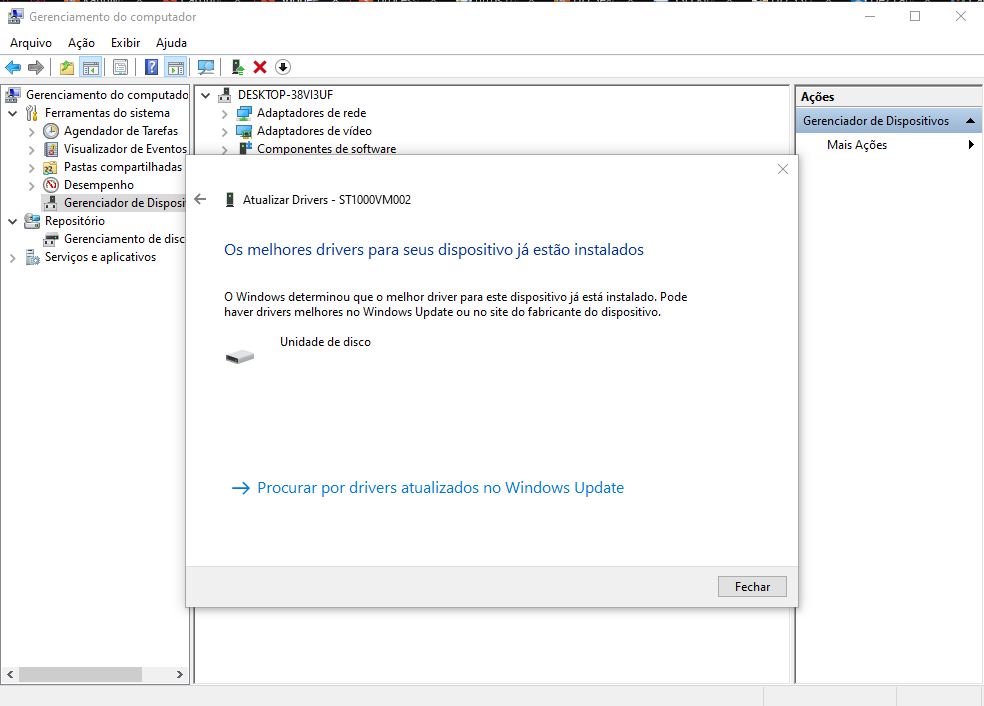Open the Mais Ações submenu arrow

(x=971, y=145)
